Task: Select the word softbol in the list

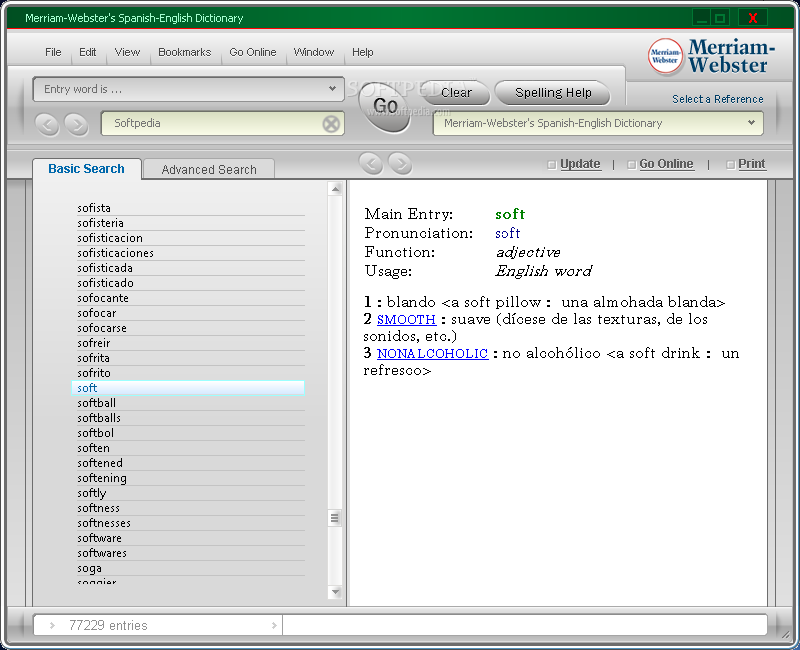Action: 191,433
